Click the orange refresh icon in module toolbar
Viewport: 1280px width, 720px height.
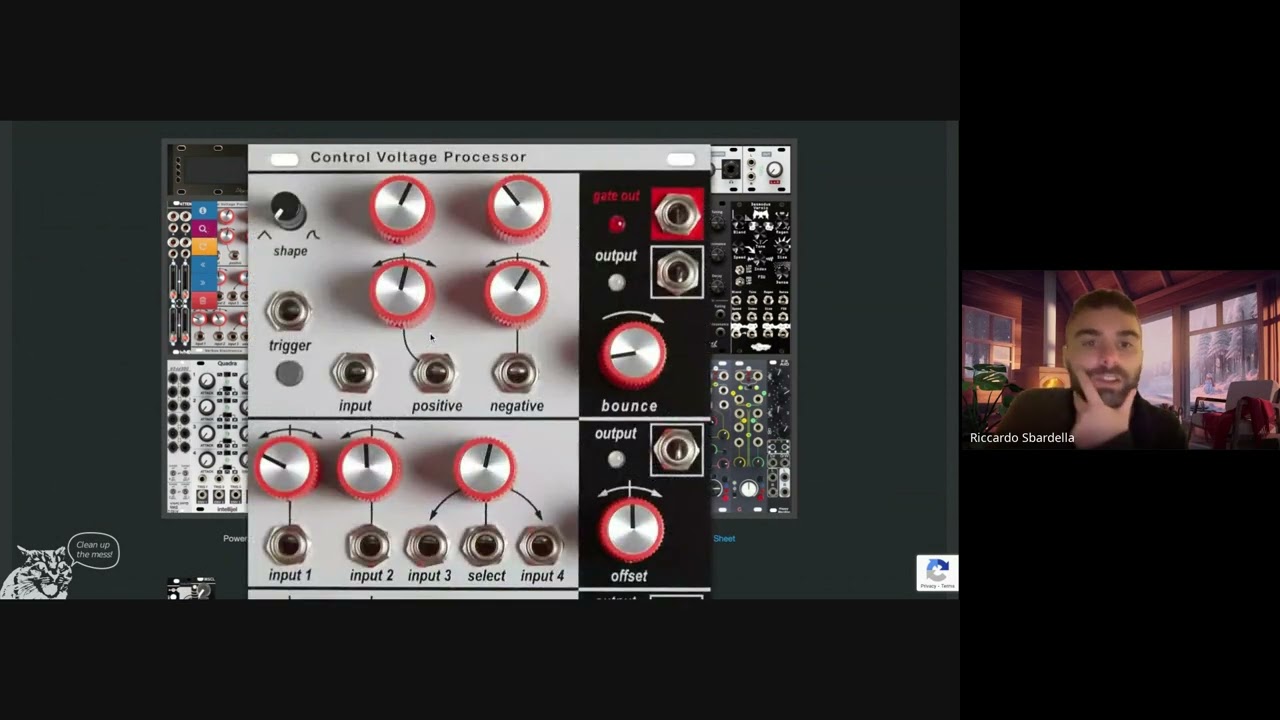203,247
